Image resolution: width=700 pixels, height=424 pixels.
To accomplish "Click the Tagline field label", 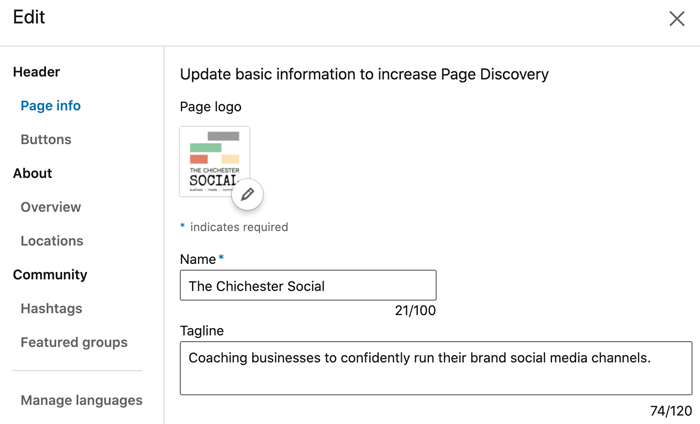I will (202, 331).
